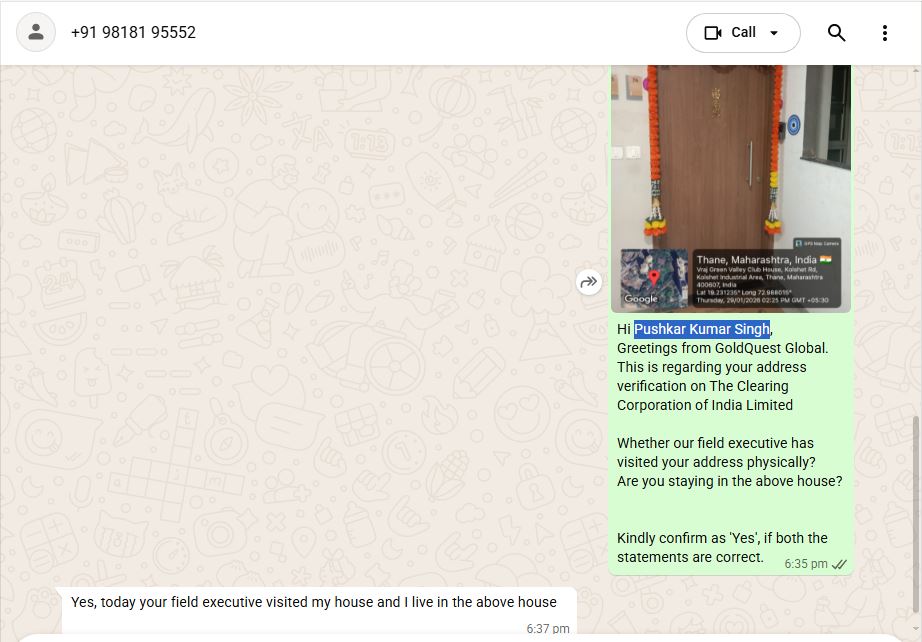Click the Call button label

click(x=743, y=32)
